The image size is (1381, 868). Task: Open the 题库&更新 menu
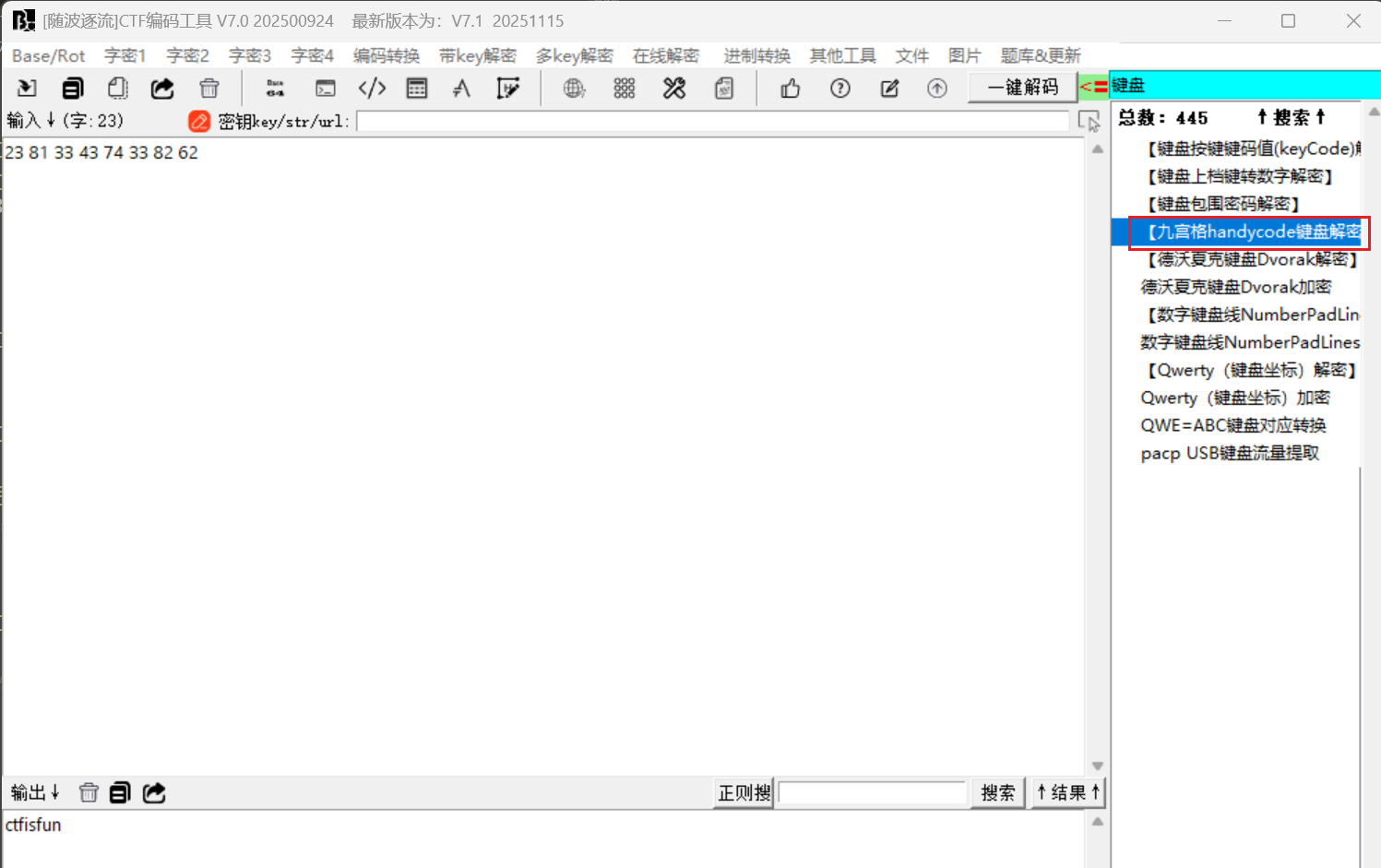pos(1040,55)
